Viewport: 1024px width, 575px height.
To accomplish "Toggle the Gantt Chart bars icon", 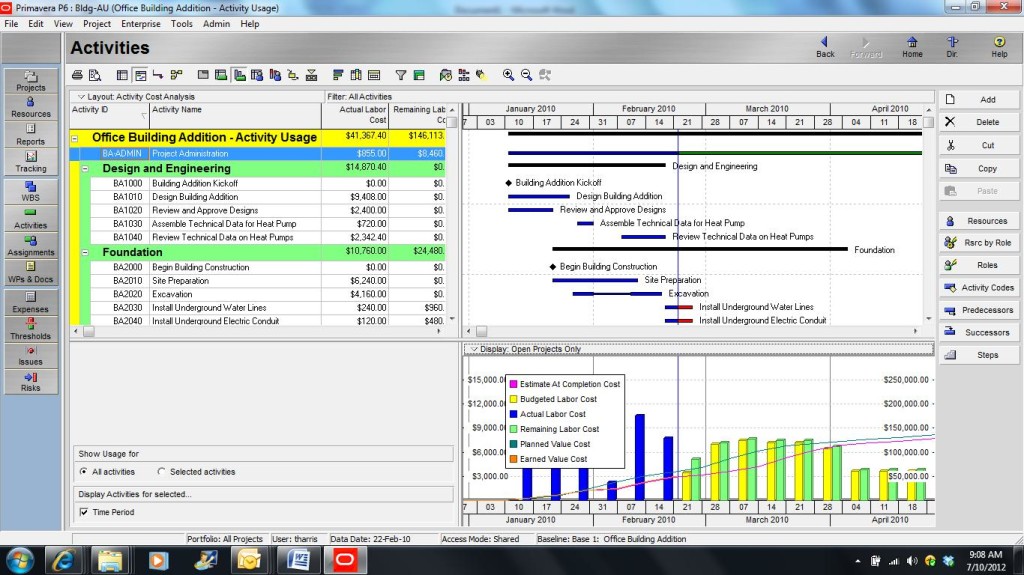I will [140, 75].
